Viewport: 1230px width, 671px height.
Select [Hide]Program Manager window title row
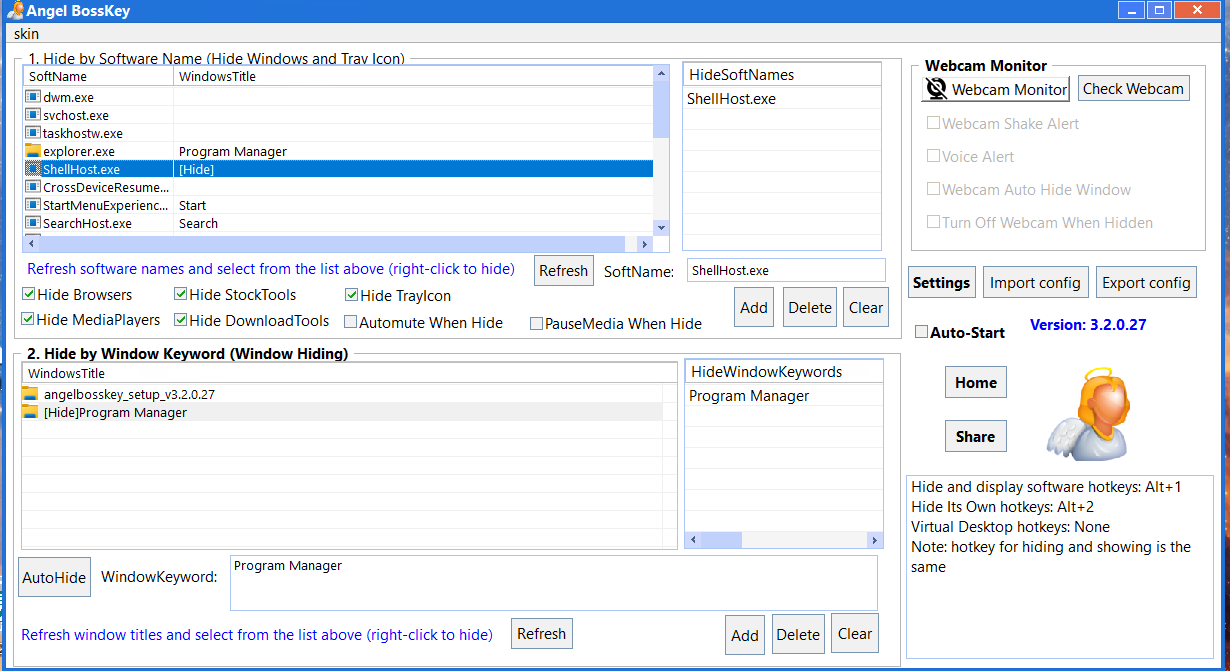[x=341, y=412]
